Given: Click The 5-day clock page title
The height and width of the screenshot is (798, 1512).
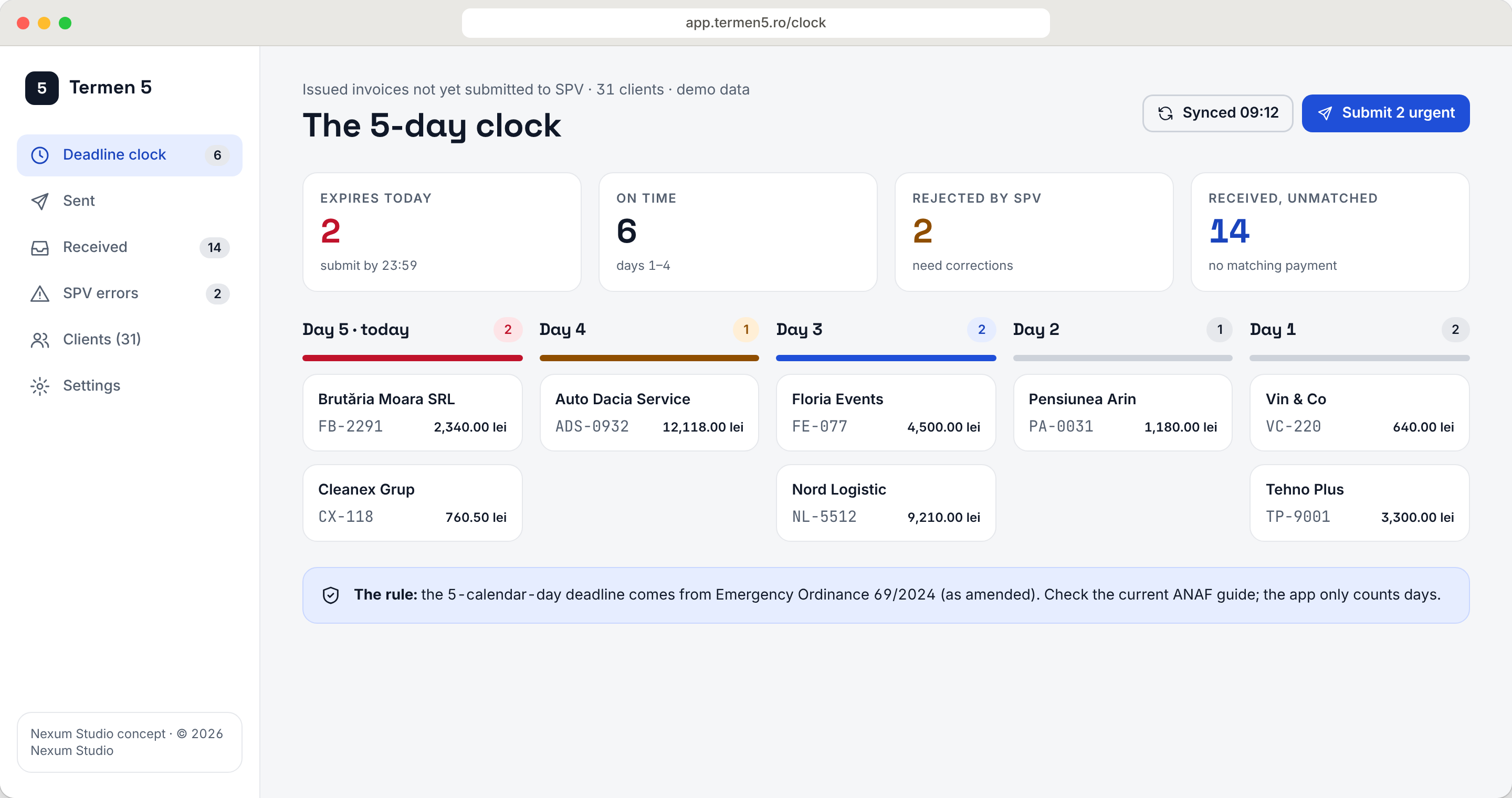Looking at the screenshot, I should 432,125.
